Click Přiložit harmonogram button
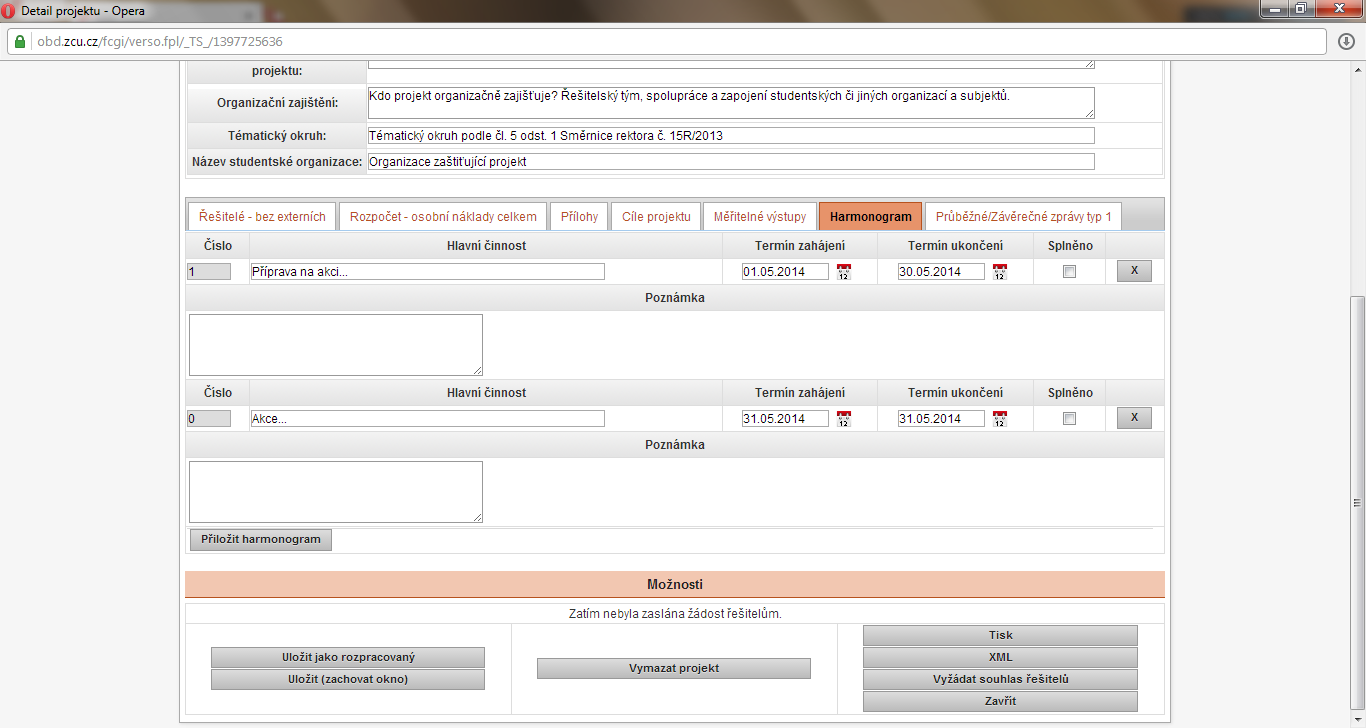 point(260,539)
